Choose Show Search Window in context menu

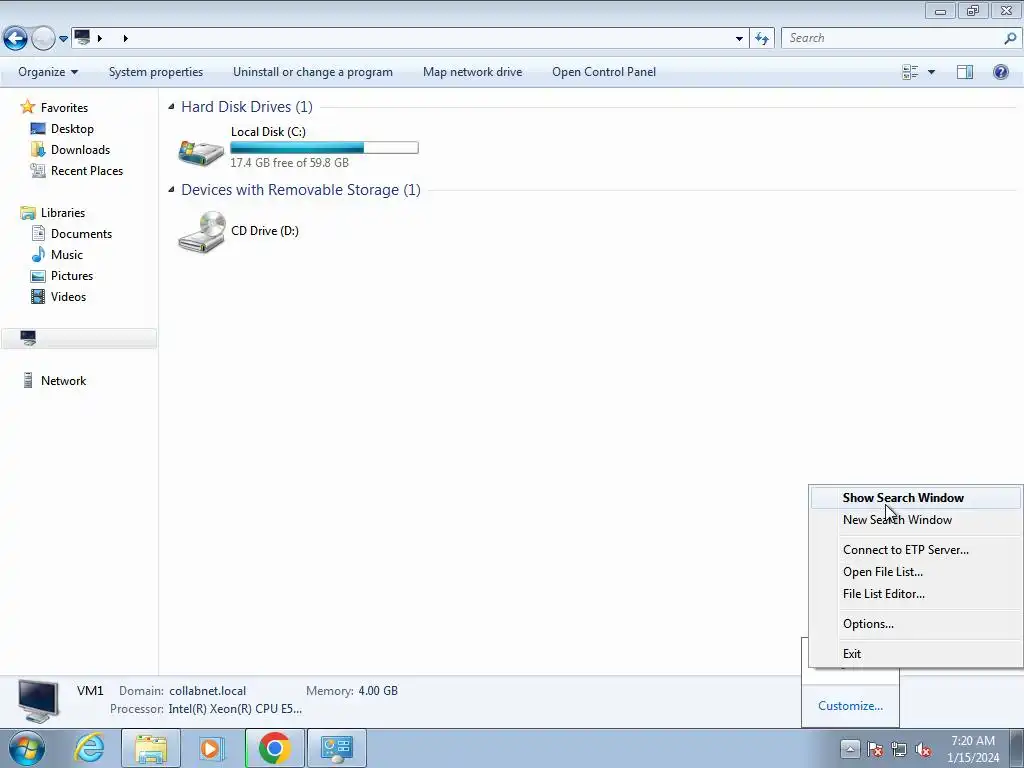tap(916, 498)
